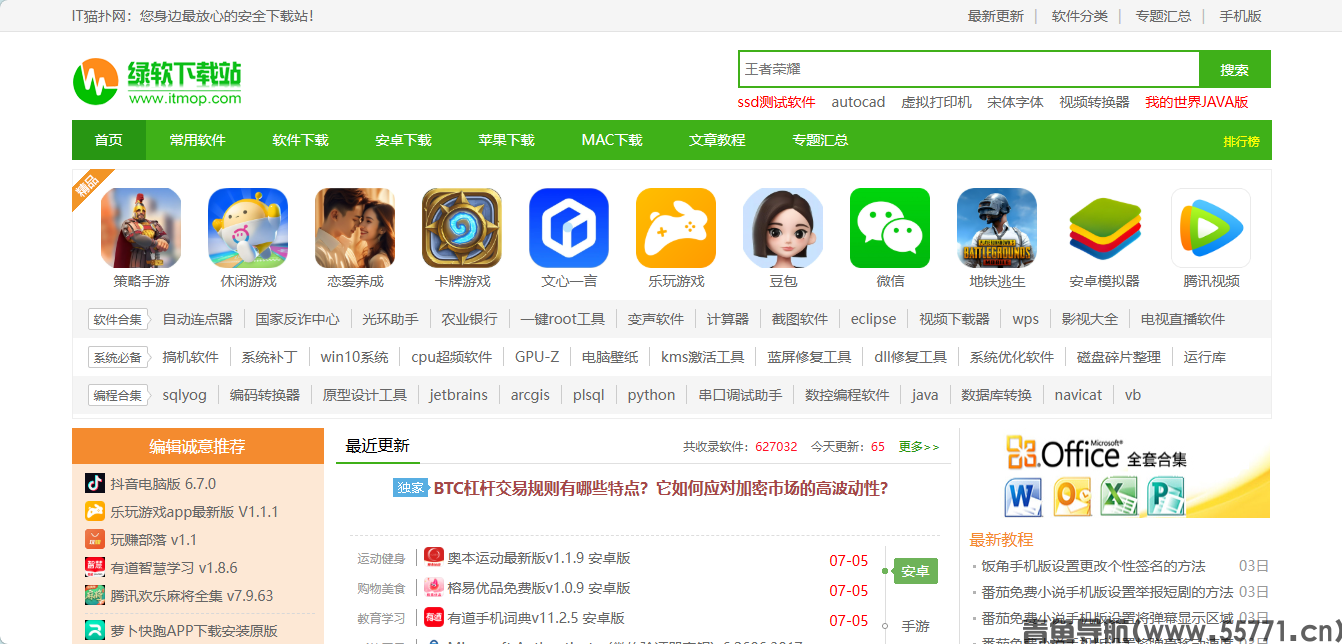The width and height of the screenshot is (1342, 644).
Task: Open 软件分类 in the top bar
Action: click(x=1080, y=16)
